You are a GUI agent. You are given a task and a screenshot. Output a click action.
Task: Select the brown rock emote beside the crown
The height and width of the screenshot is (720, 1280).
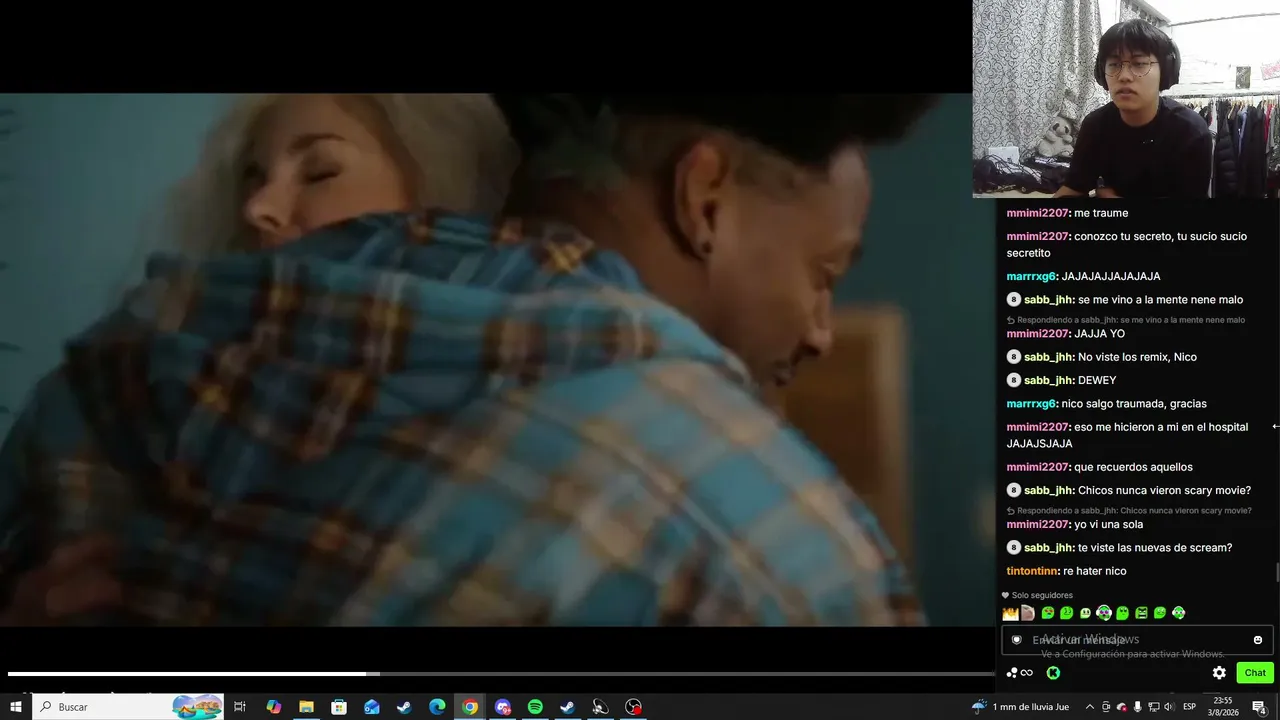click(x=1028, y=613)
